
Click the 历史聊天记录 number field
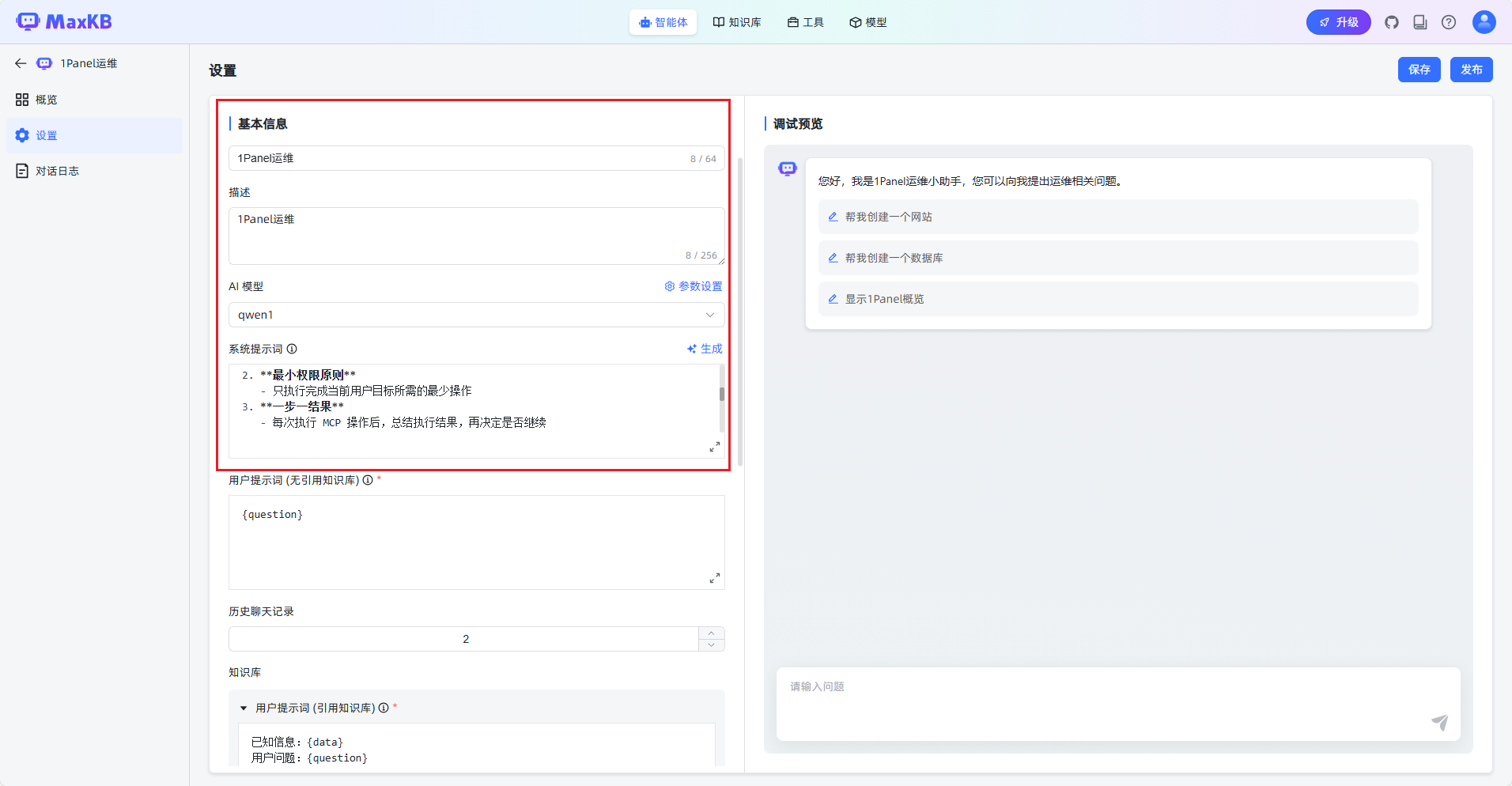(x=464, y=639)
